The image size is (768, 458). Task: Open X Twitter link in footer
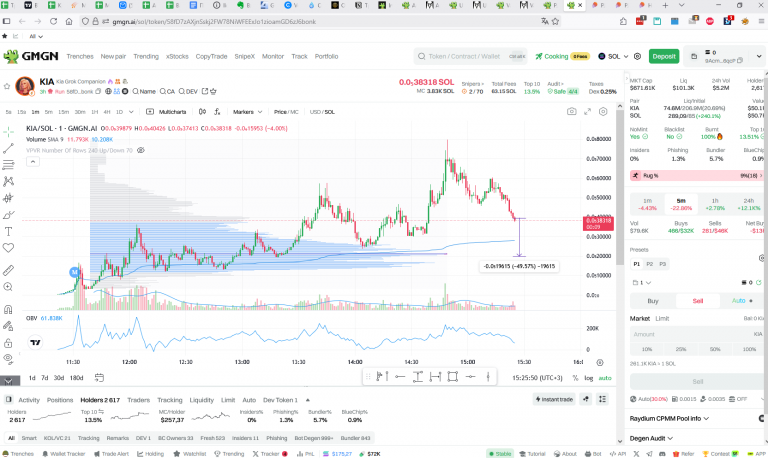(x=636, y=454)
